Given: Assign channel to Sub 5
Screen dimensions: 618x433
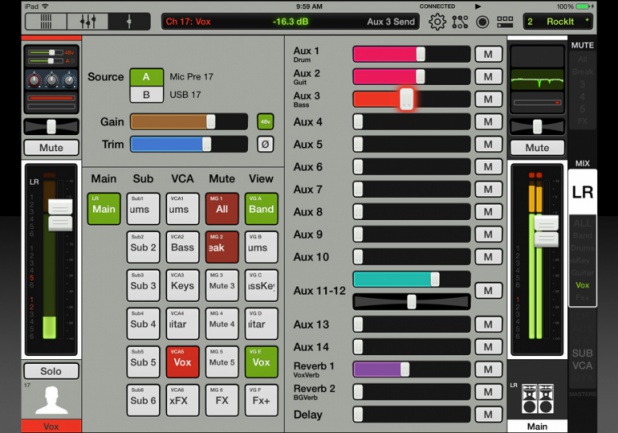Looking at the screenshot, I should (x=143, y=362).
